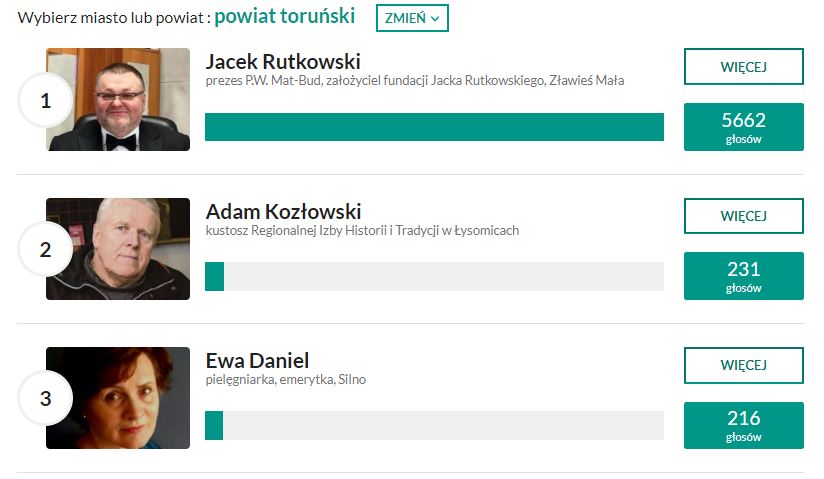
Task: Open Adam Kozłowski's photo thumbnail
Action: pos(118,249)
